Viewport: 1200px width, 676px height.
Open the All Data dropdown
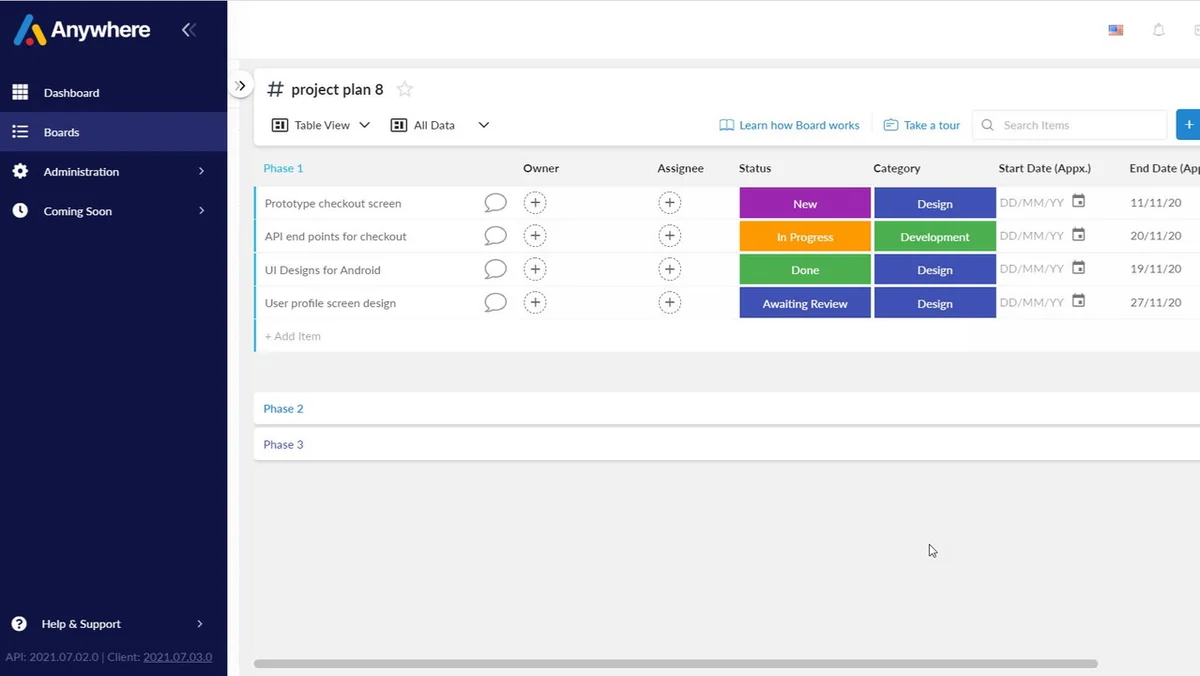pyautogui.click(x=440, y=125)
